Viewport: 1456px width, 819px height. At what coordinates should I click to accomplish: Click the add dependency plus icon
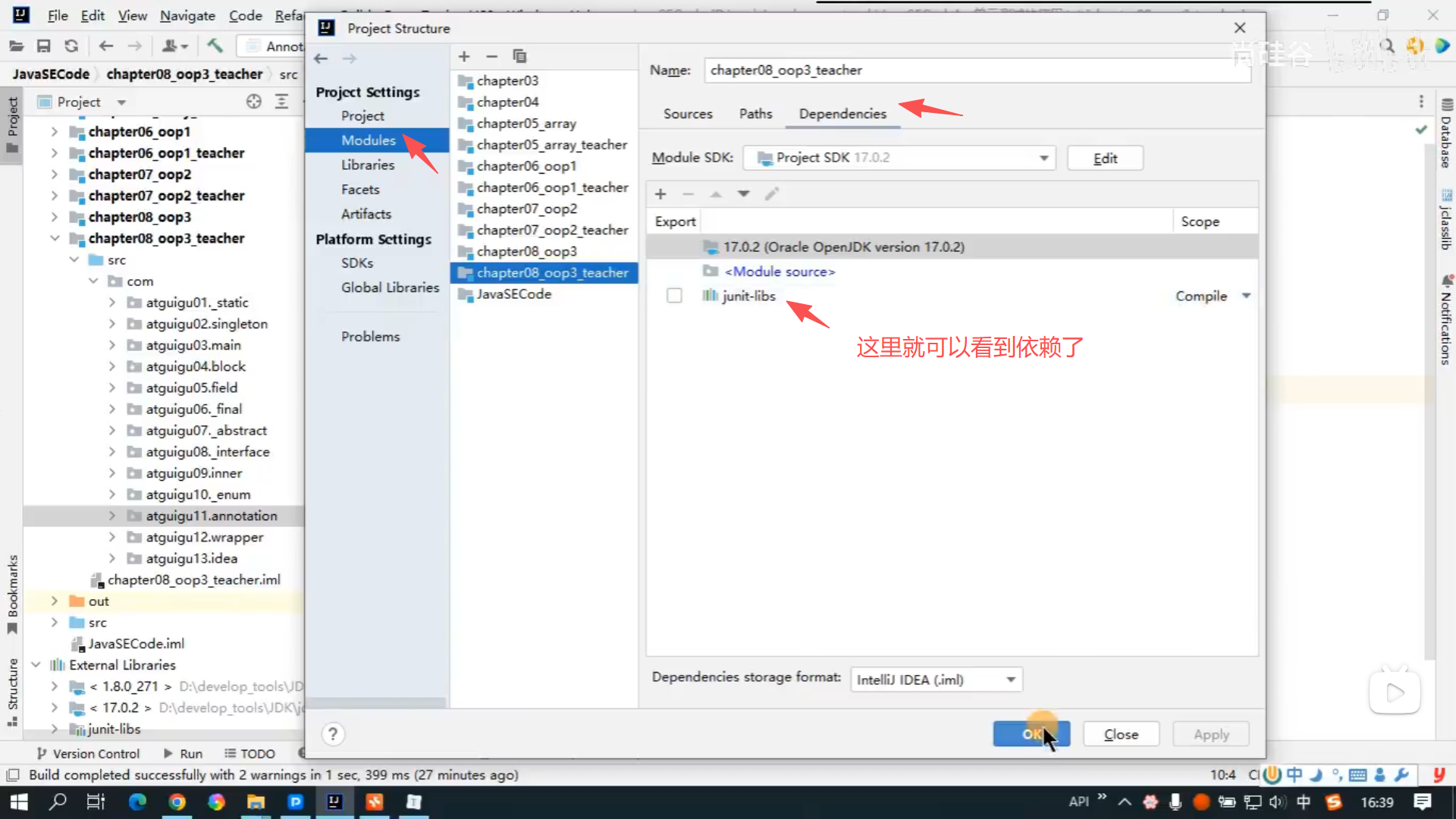click(661, 194)
